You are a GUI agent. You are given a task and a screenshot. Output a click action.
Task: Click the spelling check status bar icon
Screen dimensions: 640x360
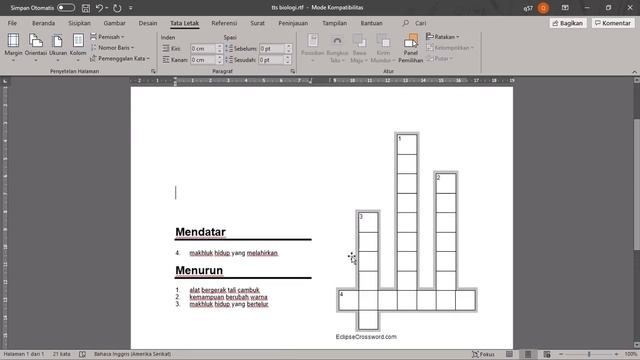click(82, 354)
